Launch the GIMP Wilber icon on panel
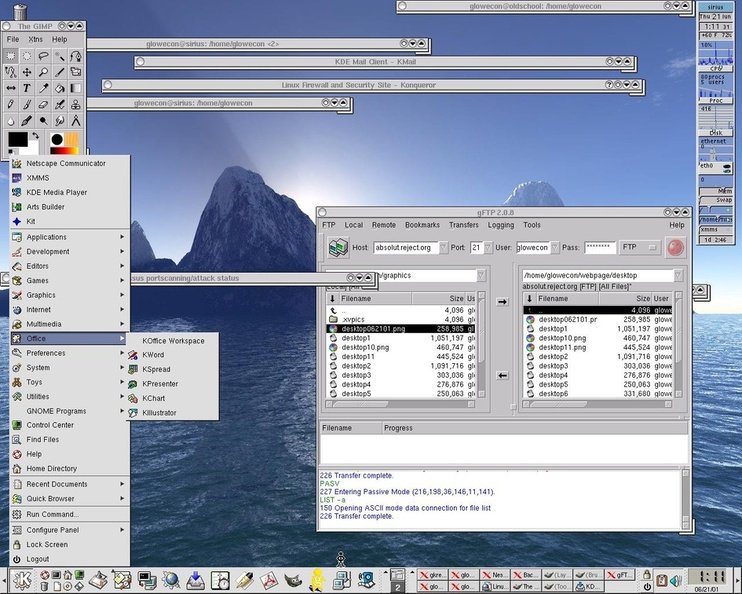 [293, 580]
